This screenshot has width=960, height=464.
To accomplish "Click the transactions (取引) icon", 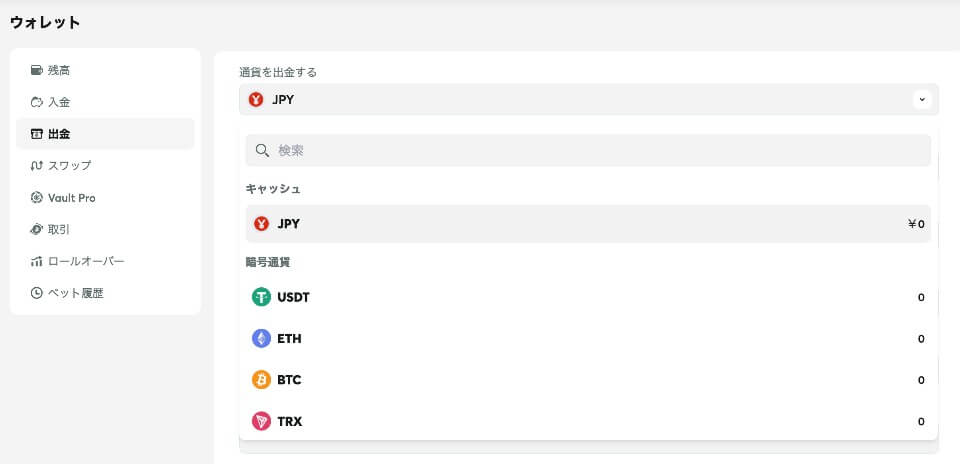I will [x=37, y=230].
